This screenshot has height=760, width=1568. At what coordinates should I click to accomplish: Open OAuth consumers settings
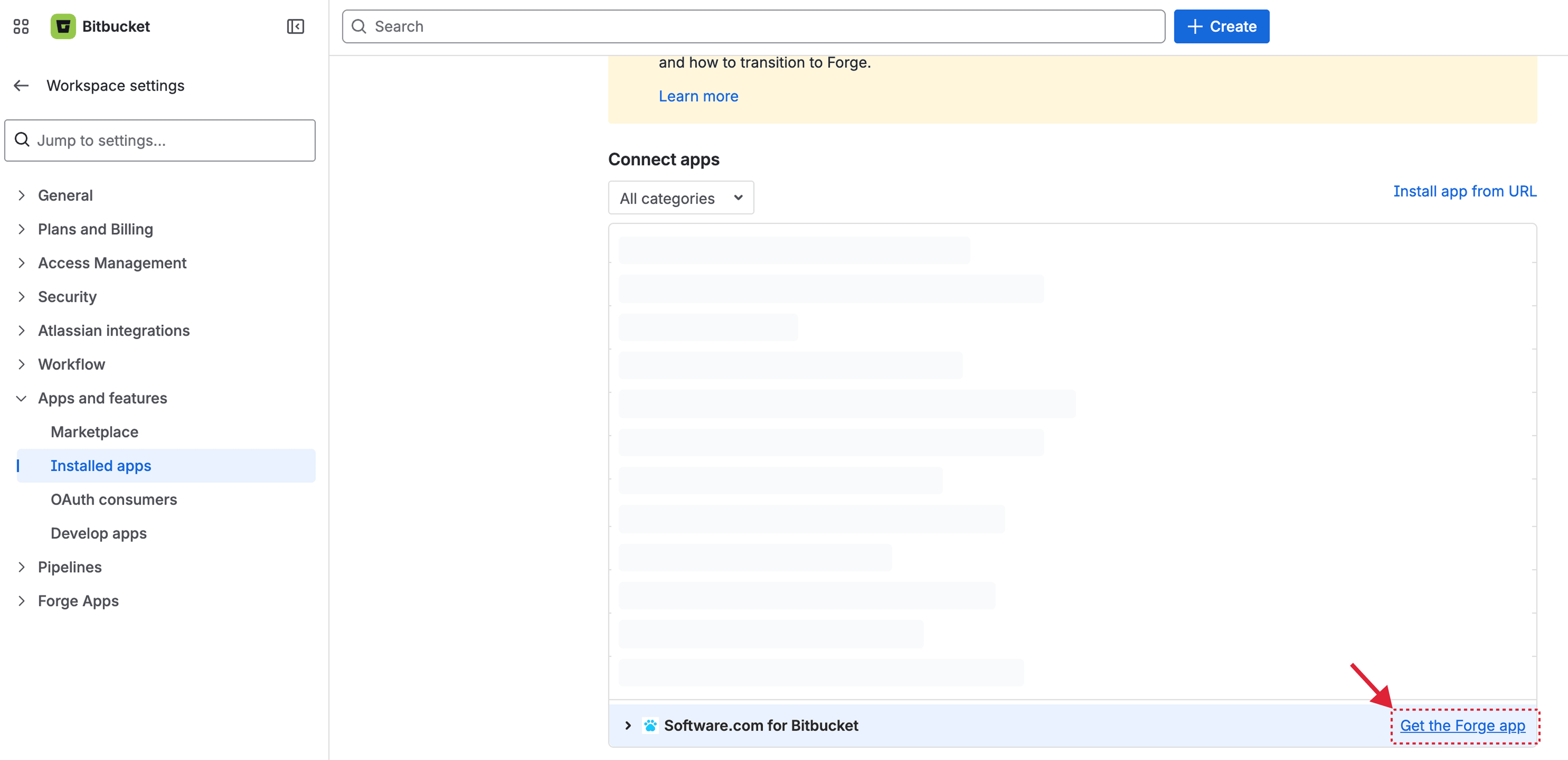pyautogui.click(x=114, y=499)
